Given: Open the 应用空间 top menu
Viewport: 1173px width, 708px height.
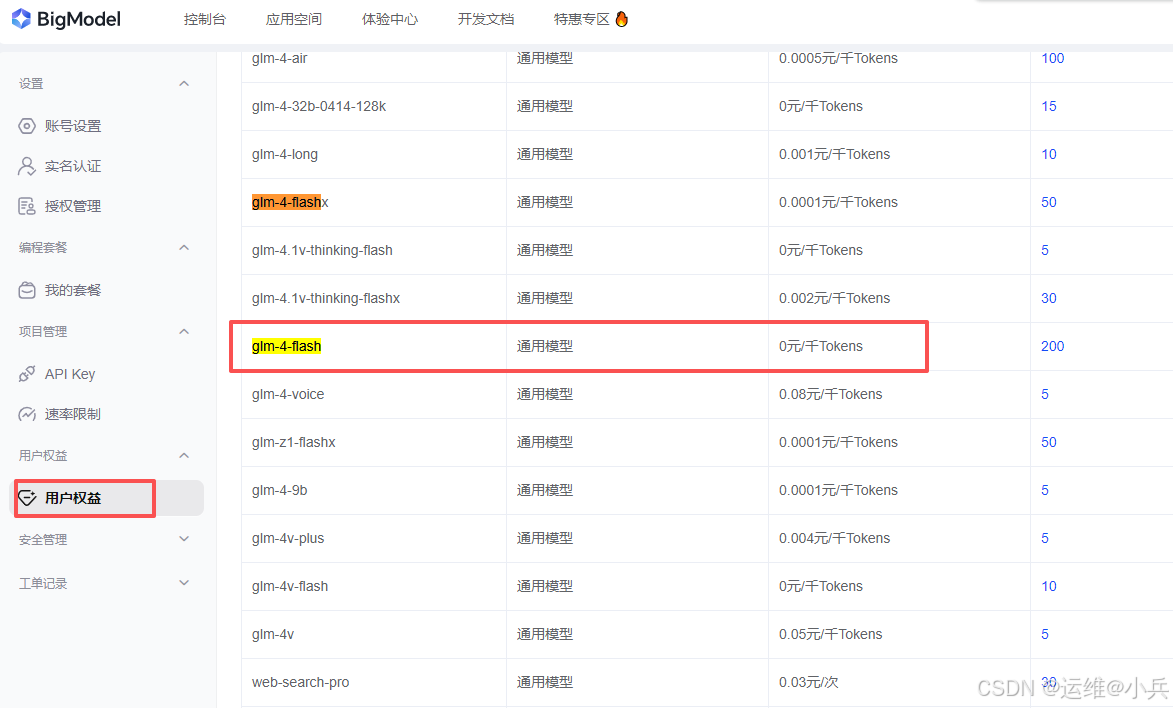Looking at the screenshot, I should pyautogui.click(x=294, y=19).
